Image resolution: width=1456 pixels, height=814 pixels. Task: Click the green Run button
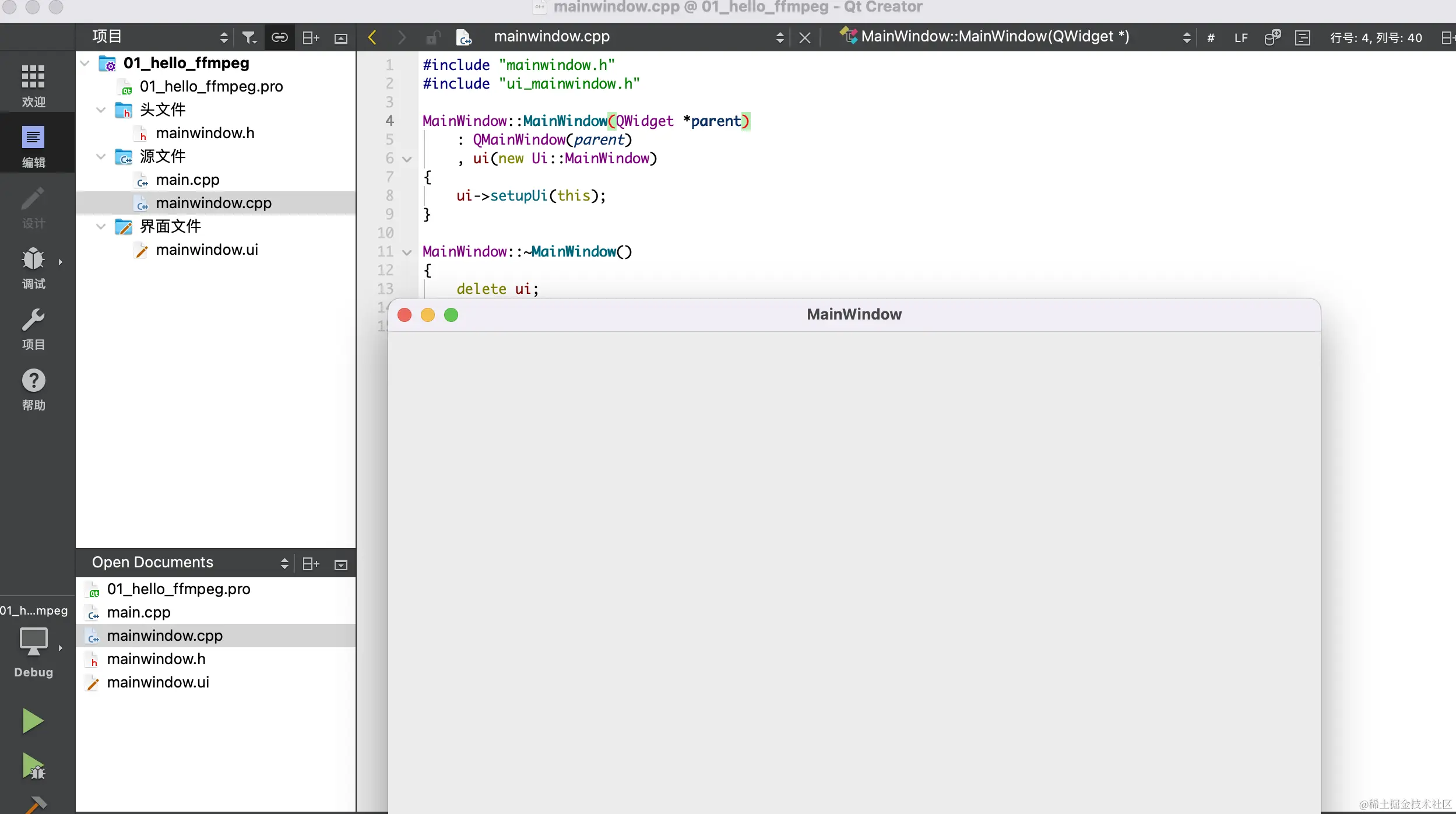click(x=33, y=721)
